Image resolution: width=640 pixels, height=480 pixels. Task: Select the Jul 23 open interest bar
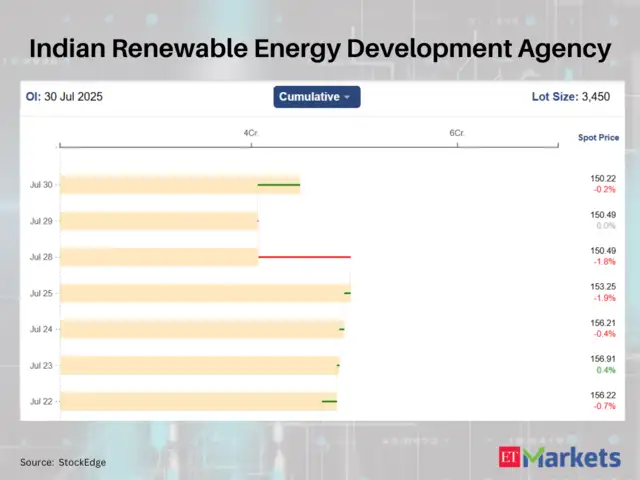point(198,365)
